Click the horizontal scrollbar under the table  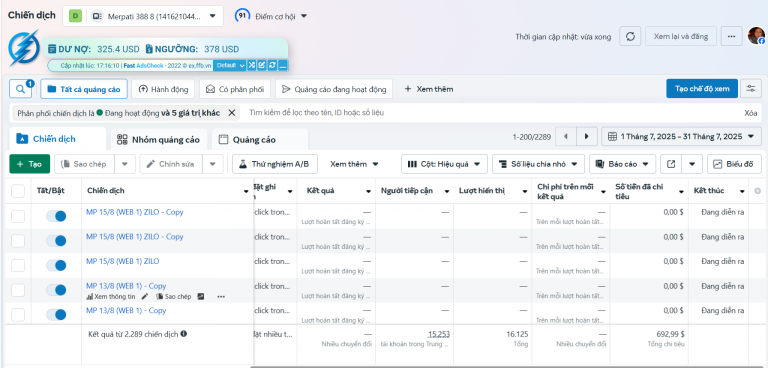[508, 367]
